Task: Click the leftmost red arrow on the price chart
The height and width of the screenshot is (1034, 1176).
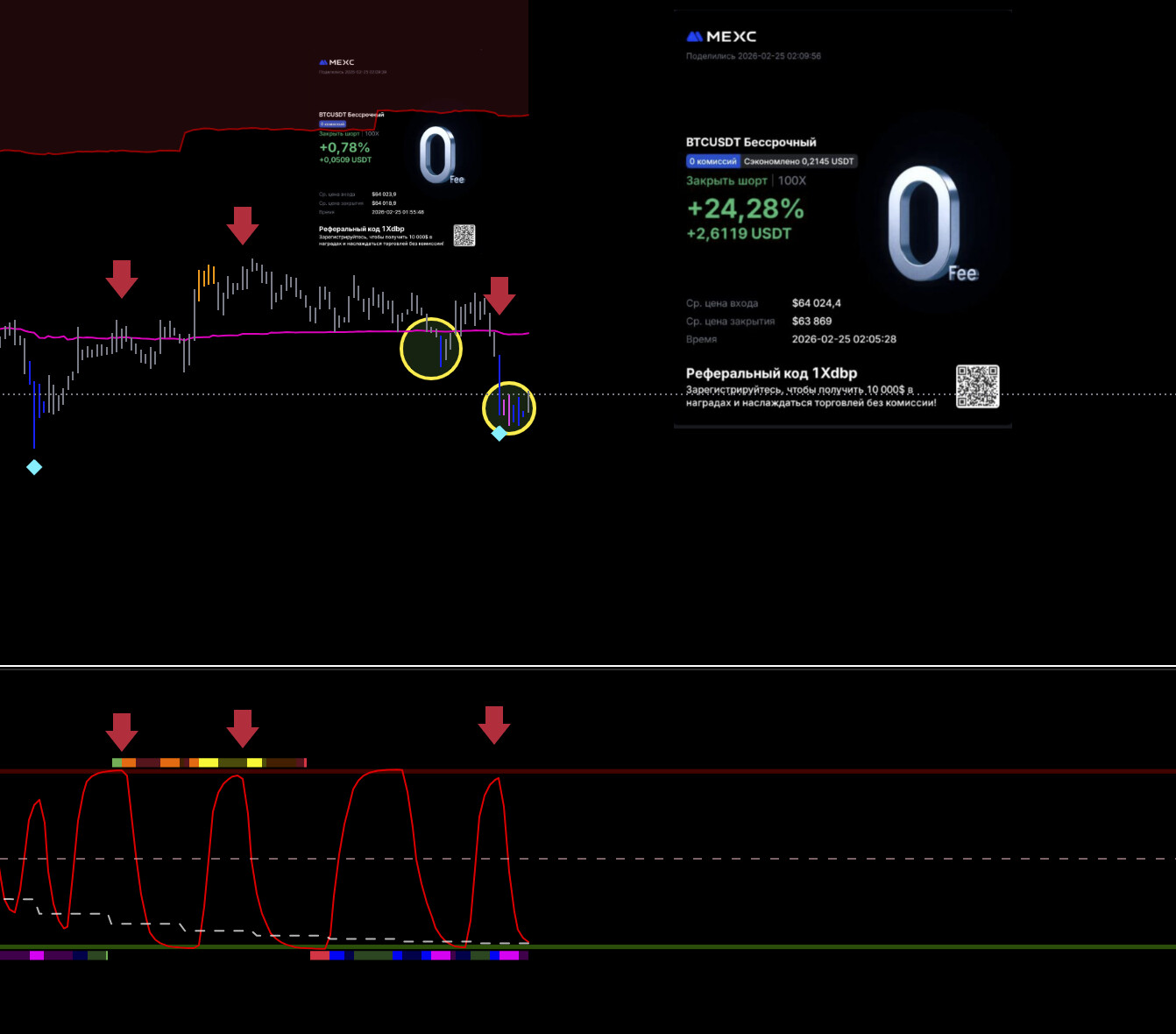Action: (122, 279)
